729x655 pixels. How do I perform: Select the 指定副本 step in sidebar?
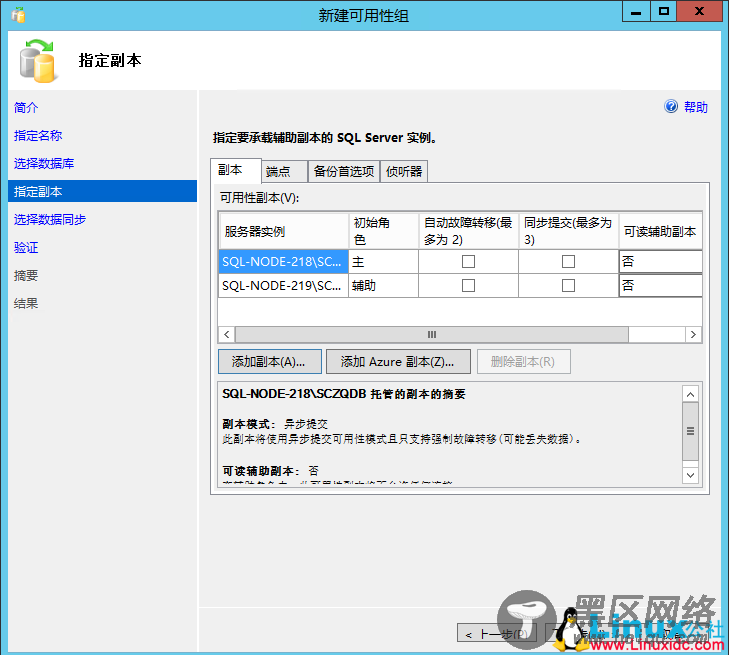(x=102, y=191)
